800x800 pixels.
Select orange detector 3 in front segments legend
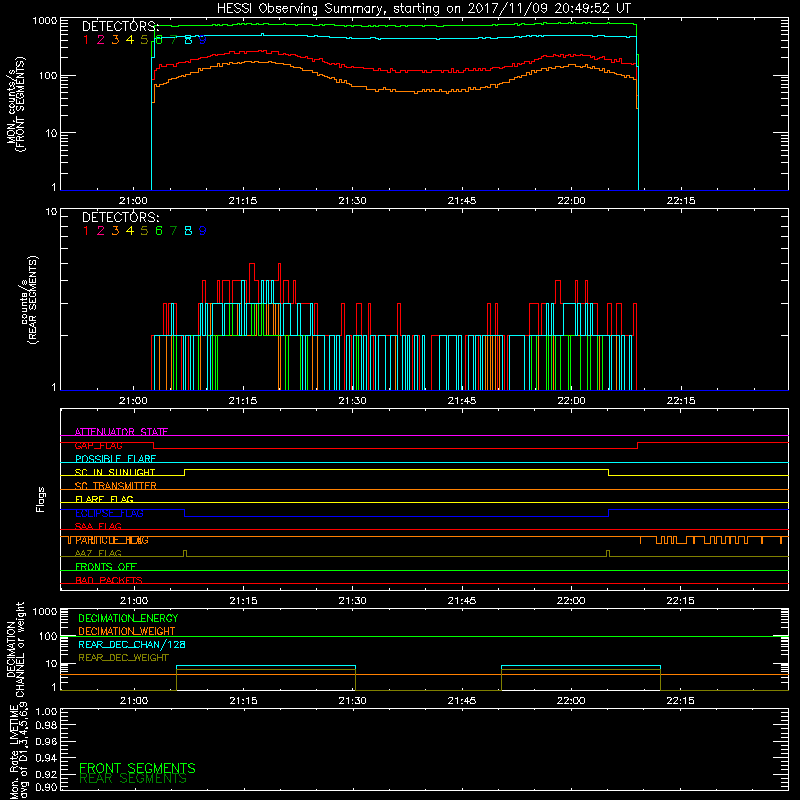pyautogui.click(x=115, y=40)
